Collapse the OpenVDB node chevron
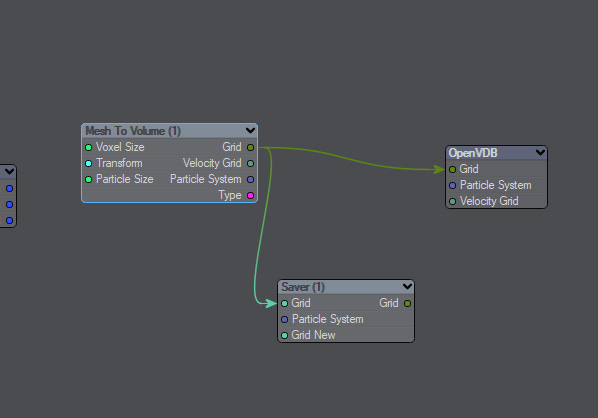The width and height of the screenshot is (598, 418). tap(540, 153)
